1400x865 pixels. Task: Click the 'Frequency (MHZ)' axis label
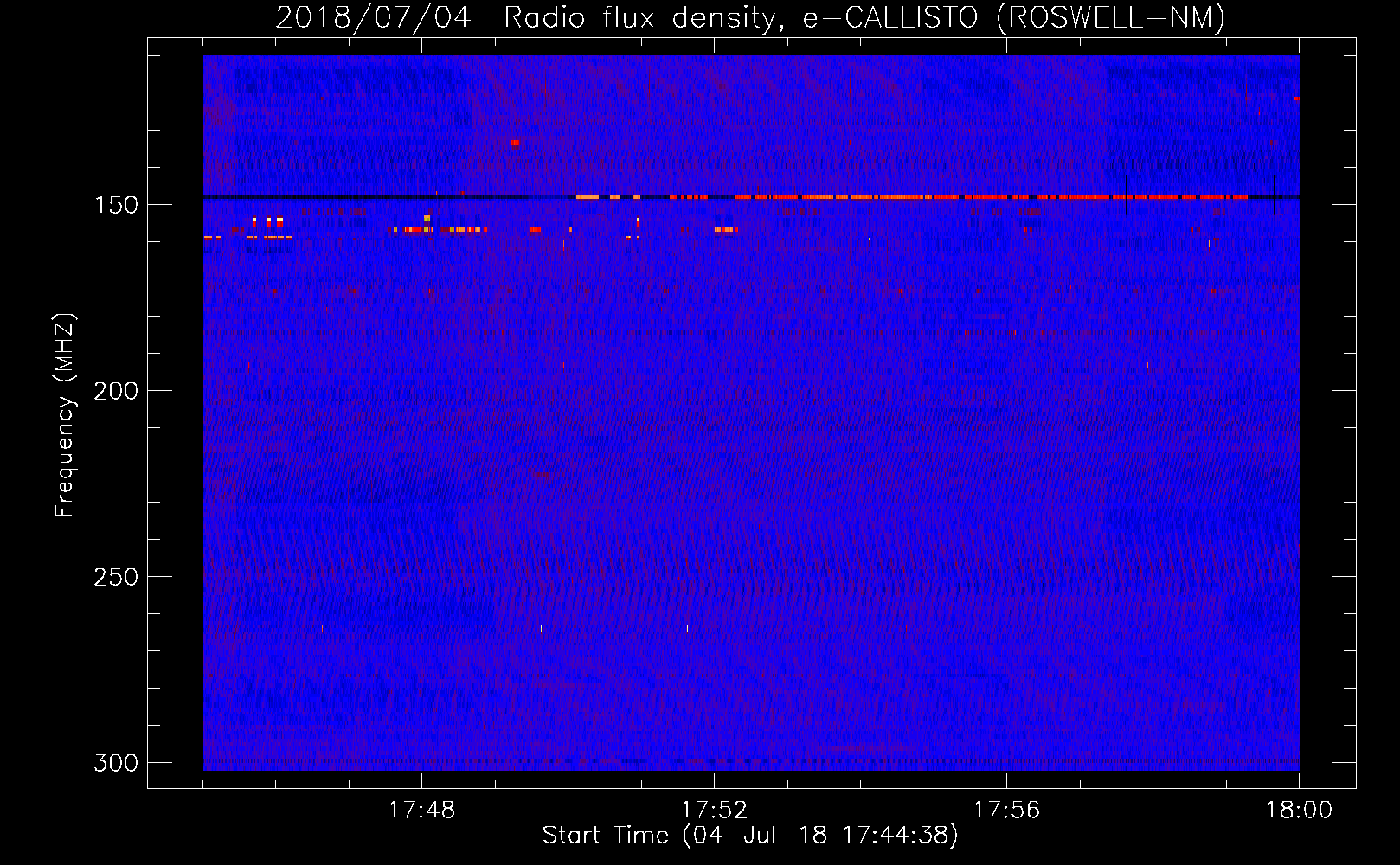click(65, 414)
